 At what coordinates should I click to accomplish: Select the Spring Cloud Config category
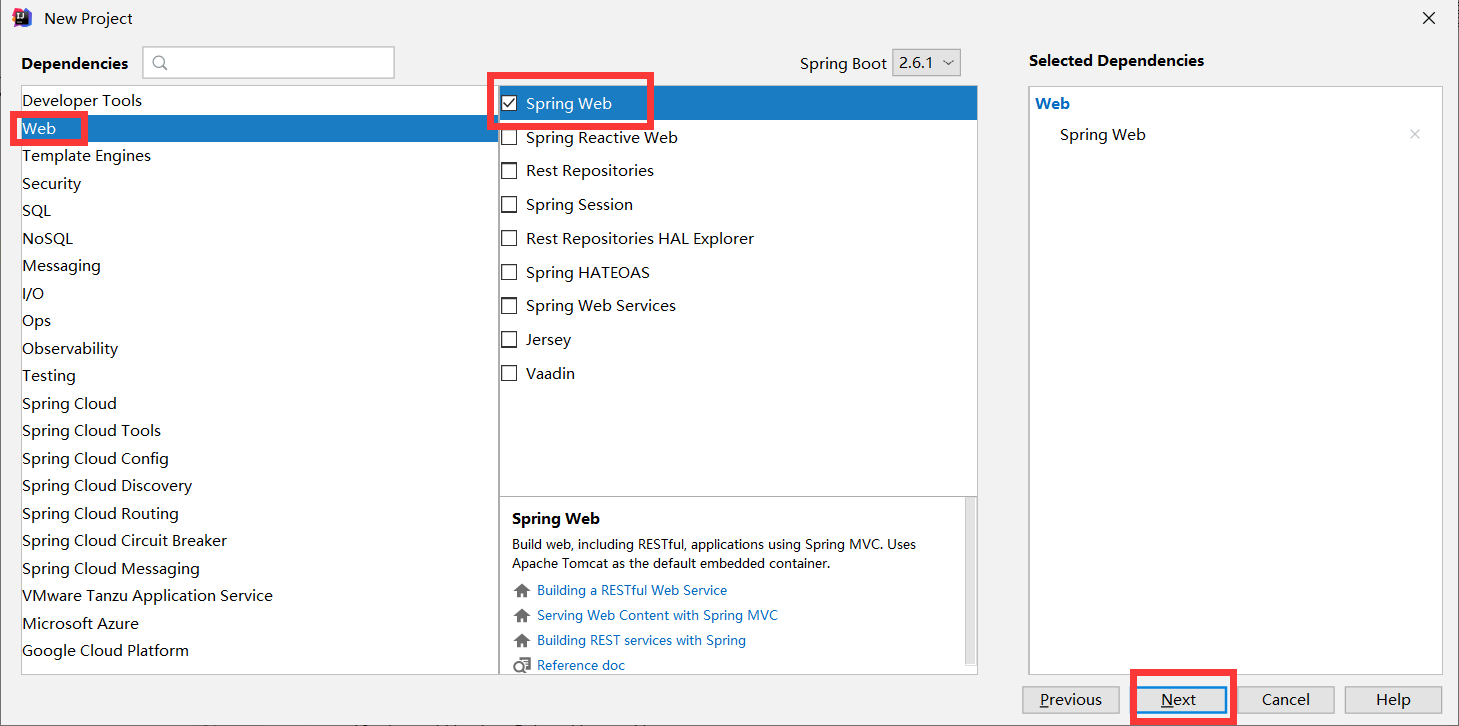coord(260,458)
